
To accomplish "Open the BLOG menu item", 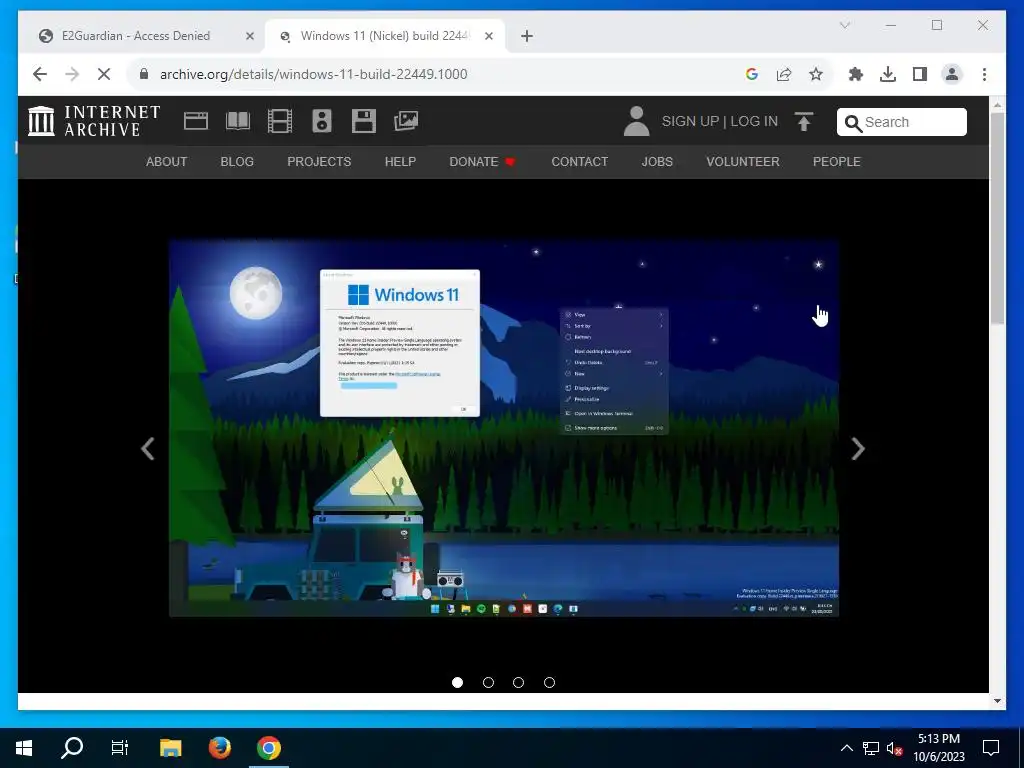I will [x=237, y=162].
